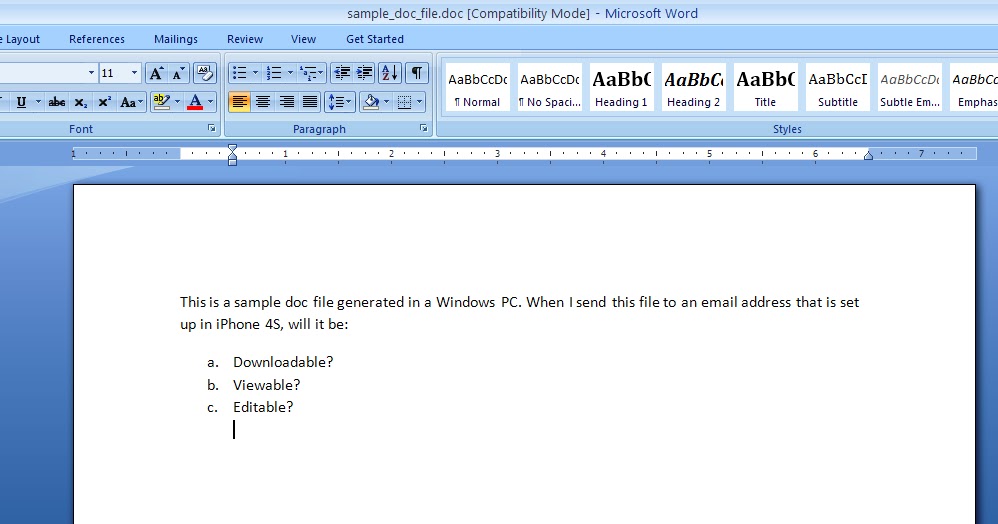998x524 pixels.
Task: Open the underline style dropdown arrow
Action: (x=38, y=102)
